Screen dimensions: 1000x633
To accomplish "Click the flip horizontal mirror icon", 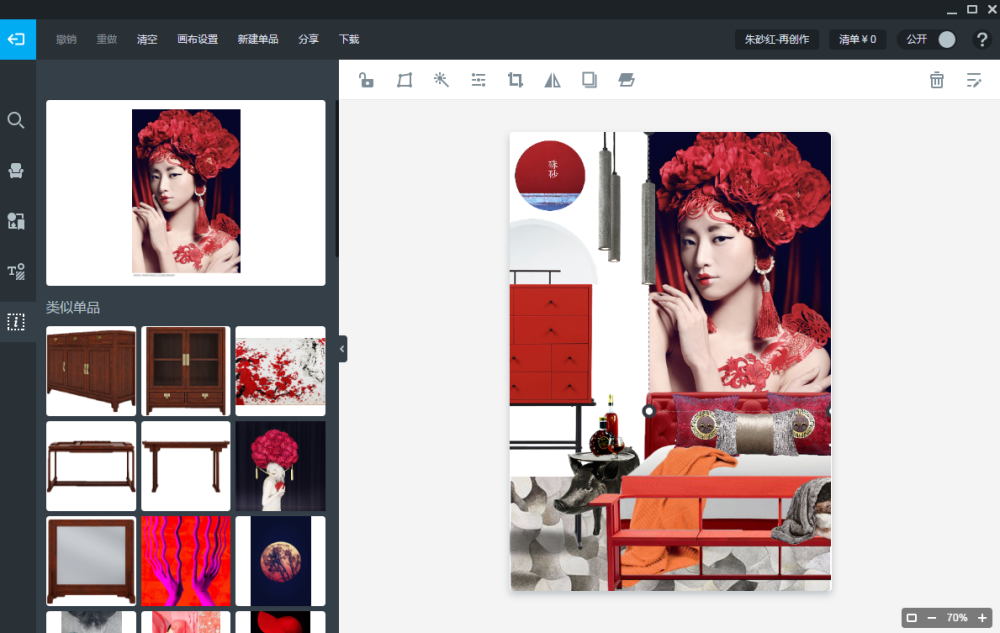I will coord(552,80).
